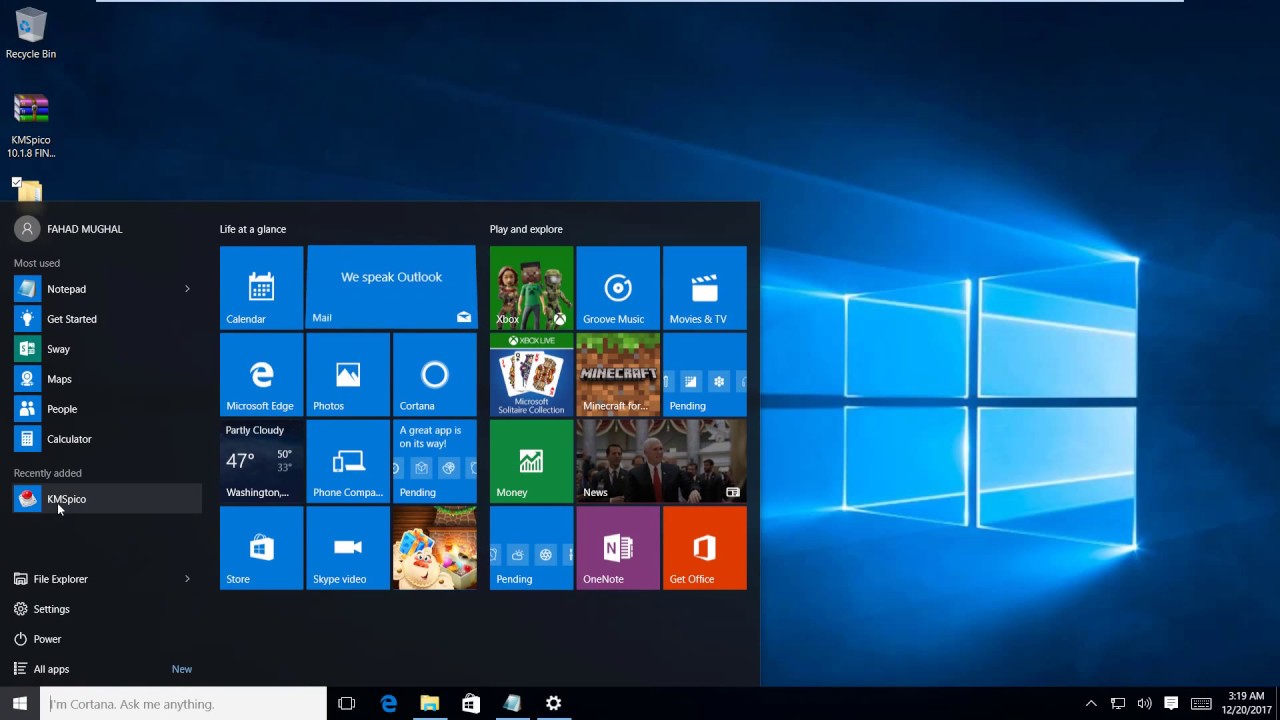Viewport: 1280px width, 720px height.
Task: Open the Calendar tile
Action: (261, 287)
